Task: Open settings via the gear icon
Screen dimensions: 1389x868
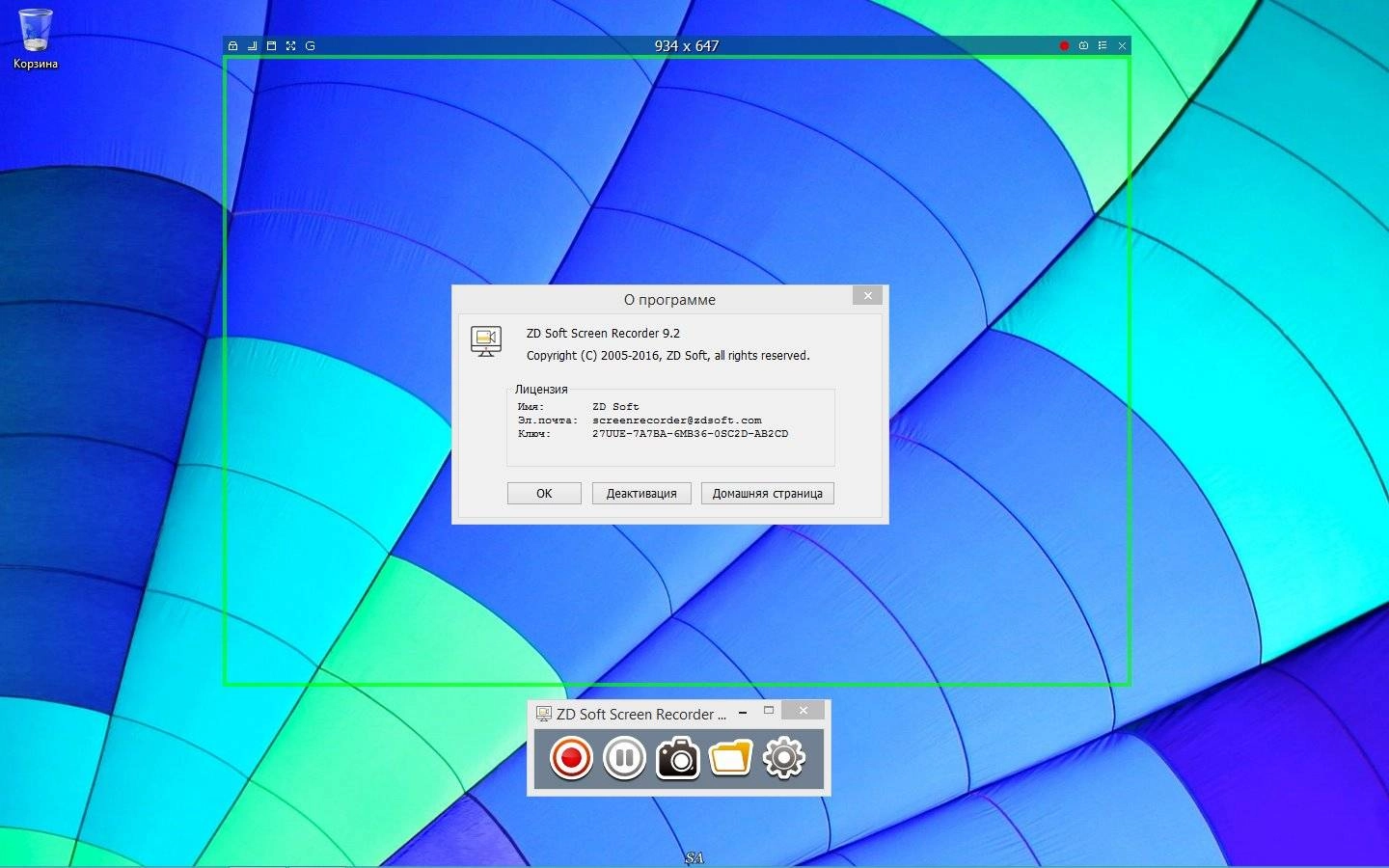Action: pyautogui.click(x=784, y=758)
